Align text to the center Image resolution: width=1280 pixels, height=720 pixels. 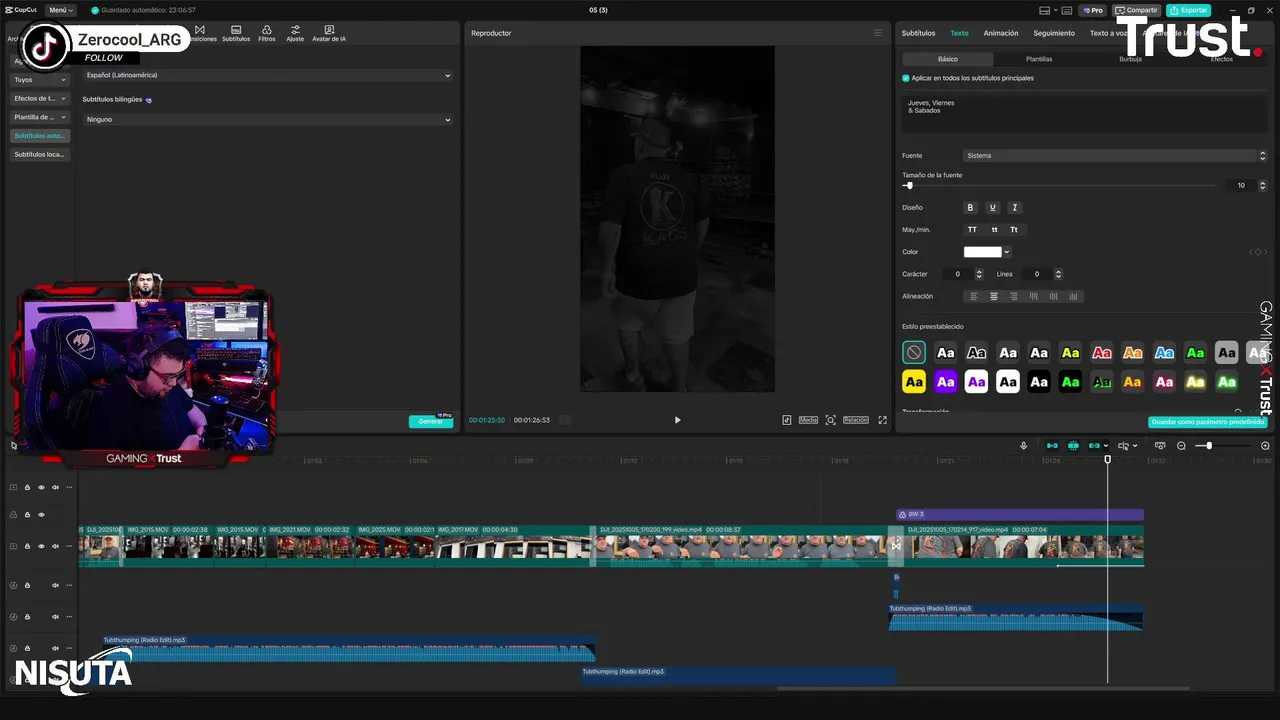coord(994,296)
